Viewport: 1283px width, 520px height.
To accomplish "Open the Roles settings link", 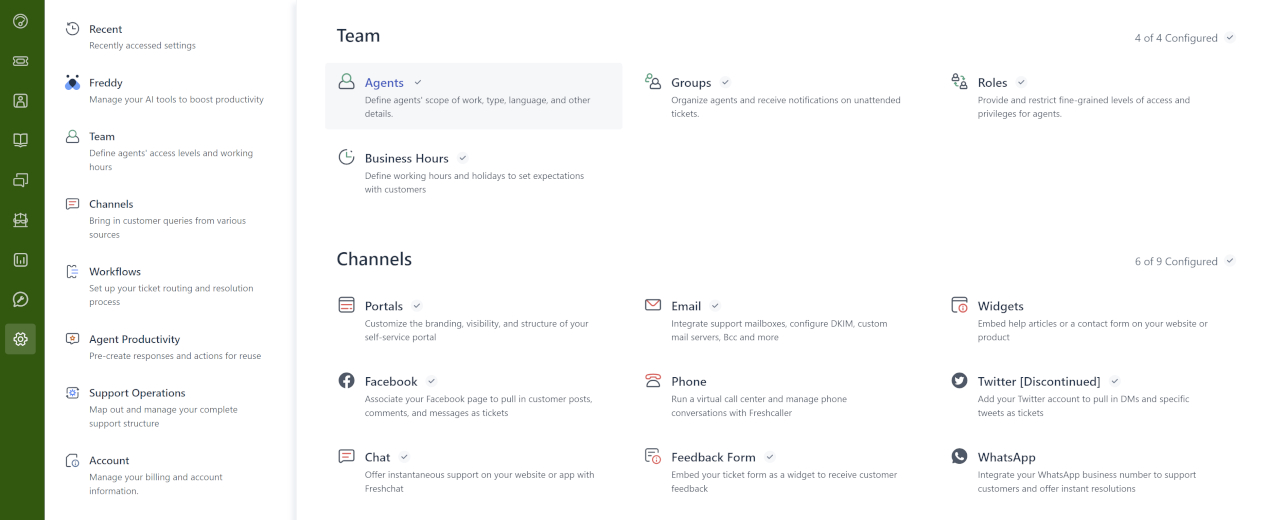I will tap(992, 83).
